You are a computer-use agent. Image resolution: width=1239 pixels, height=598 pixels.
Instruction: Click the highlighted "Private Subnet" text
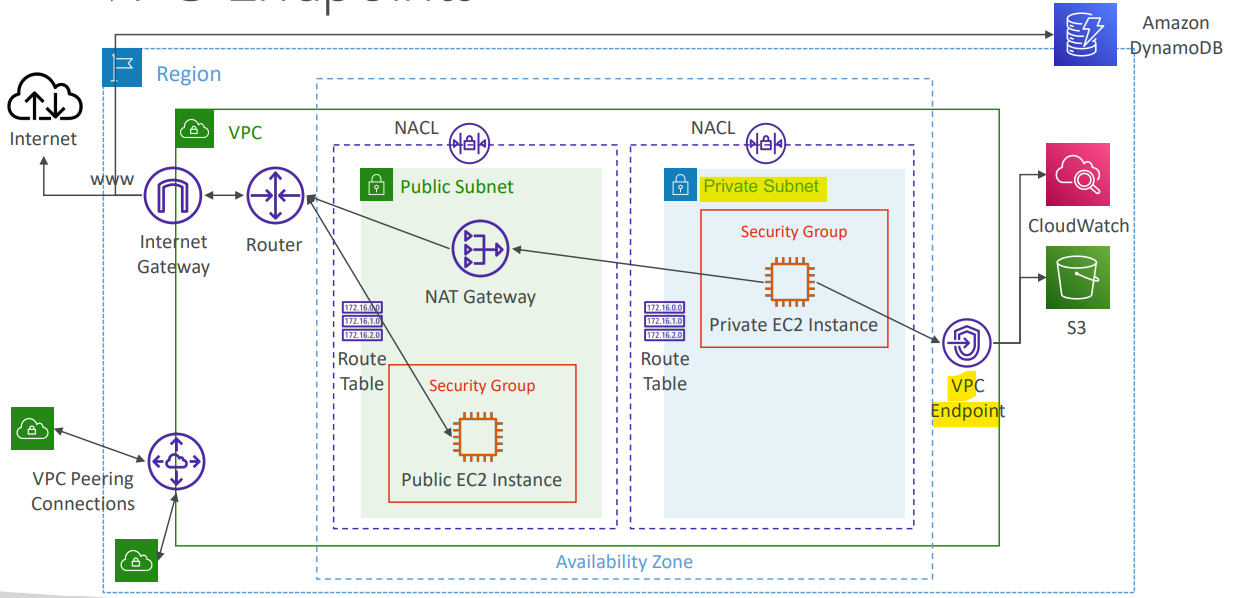(761, 186)
